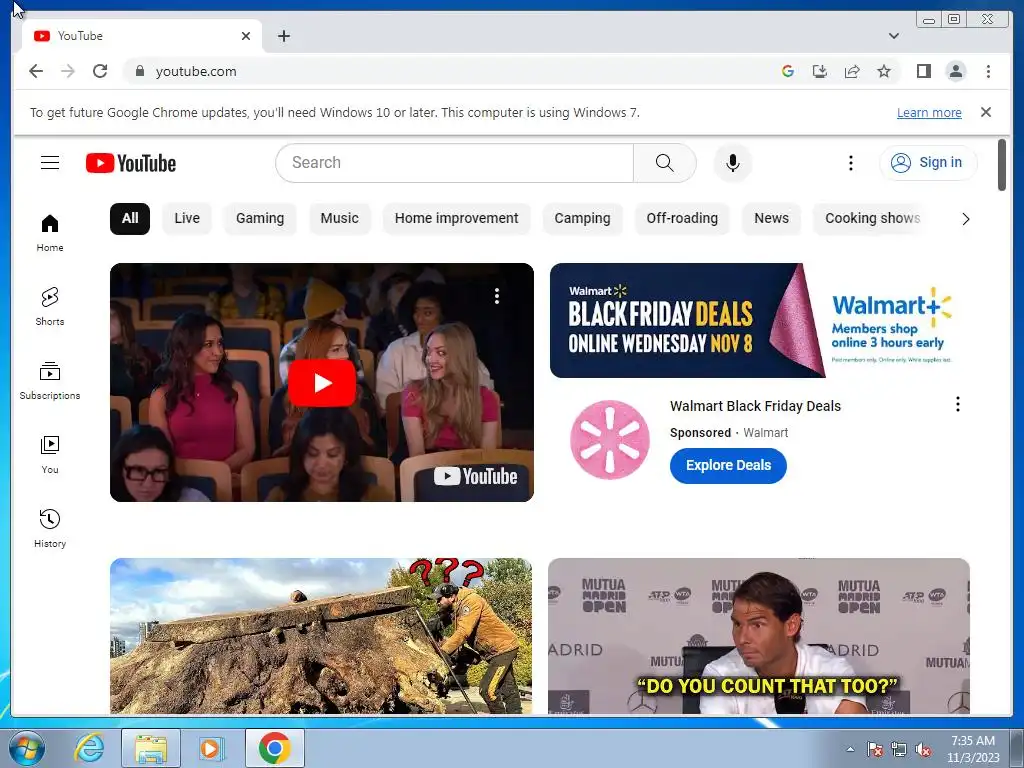Screen dimensions: 1024x768
Task: Open Walmart Black Friday Deals title
Action: click(755, 406)
